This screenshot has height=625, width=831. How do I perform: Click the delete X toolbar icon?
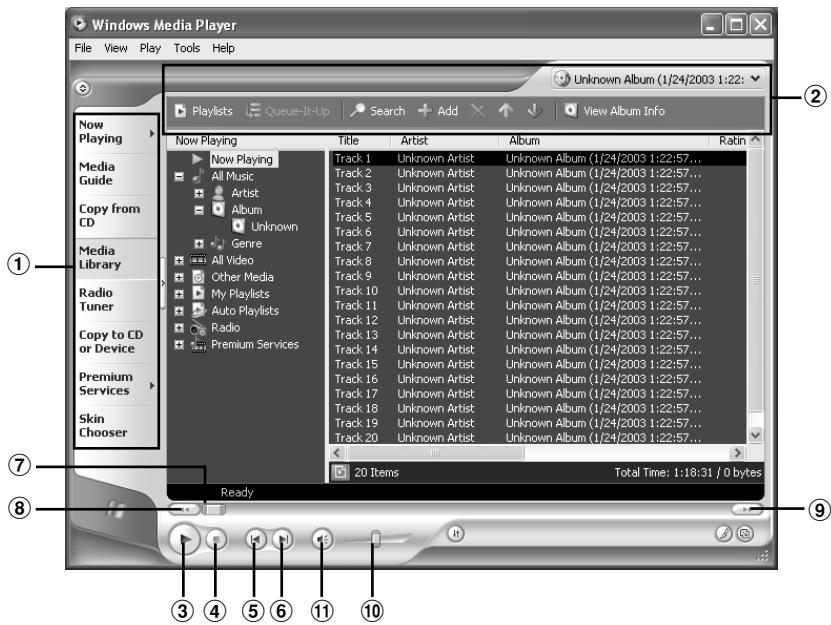click(478, 111)
